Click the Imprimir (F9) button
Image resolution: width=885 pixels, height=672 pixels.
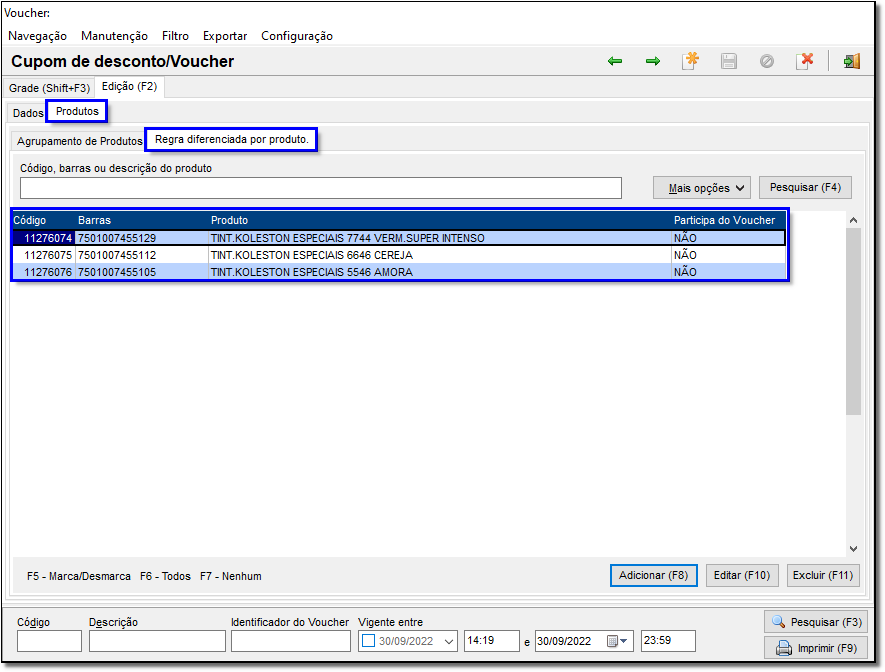click(817, 648)
